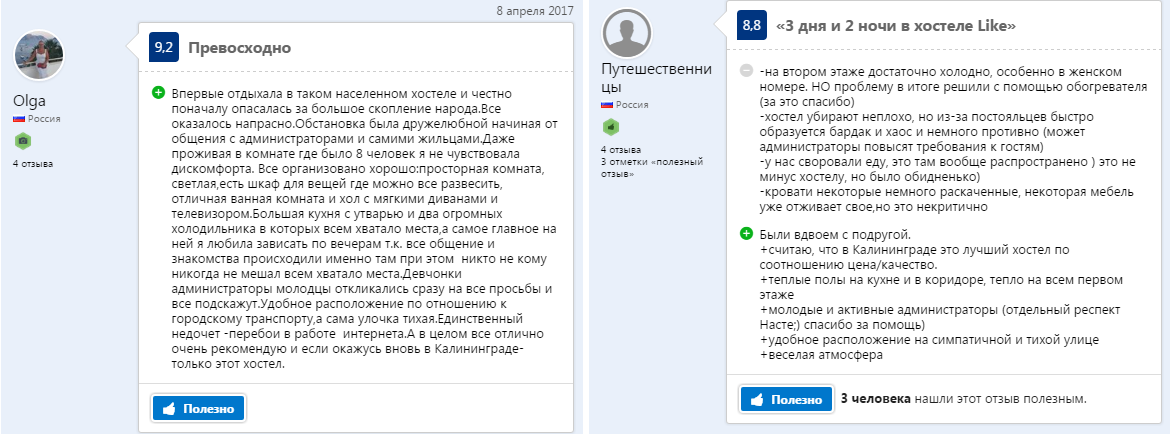Click the date 8 апреля 2017
The width and height of the screenshot is (1170, 434).
(x=534, y=10)
